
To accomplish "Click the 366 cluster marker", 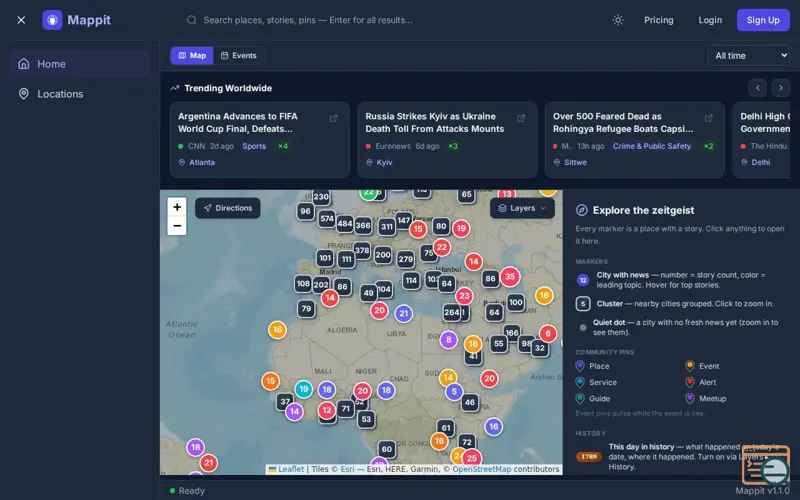I will click(x=363, y=225).
